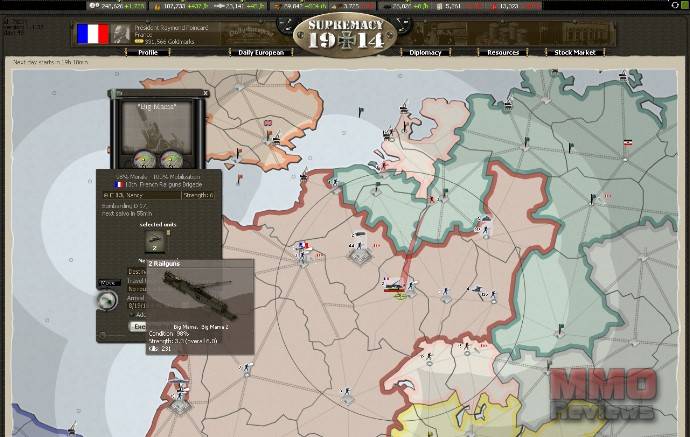The width and height of the screenshot is (690, 437).
Task: Close the Big Mama unit panel
Action: coord(206,93)
